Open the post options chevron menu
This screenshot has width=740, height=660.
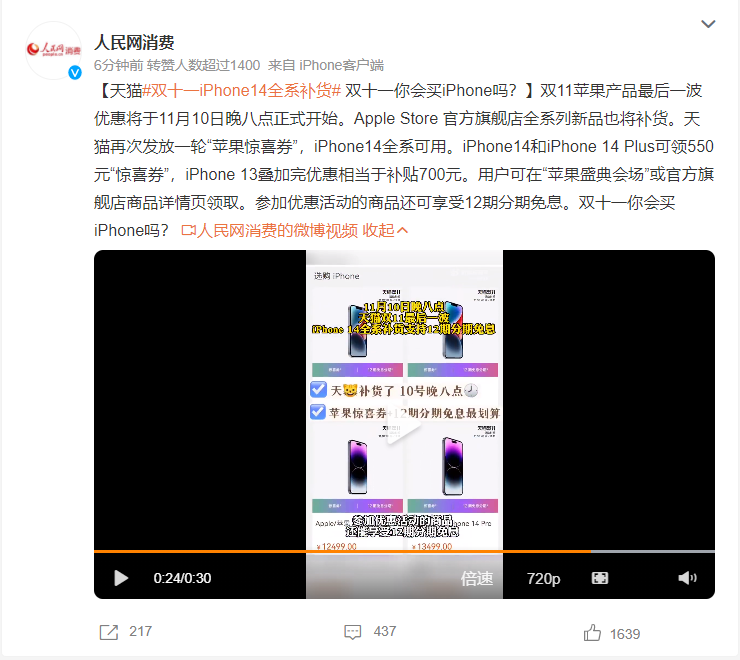click(708, 24)
